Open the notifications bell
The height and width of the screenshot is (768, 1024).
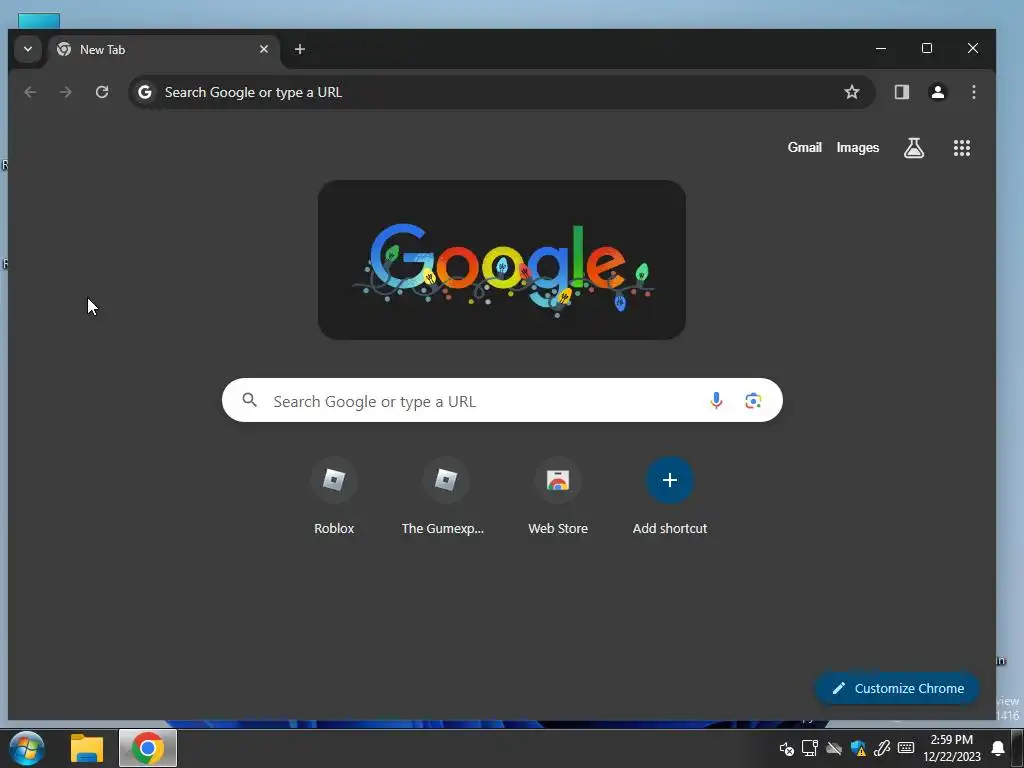point(998,748)
